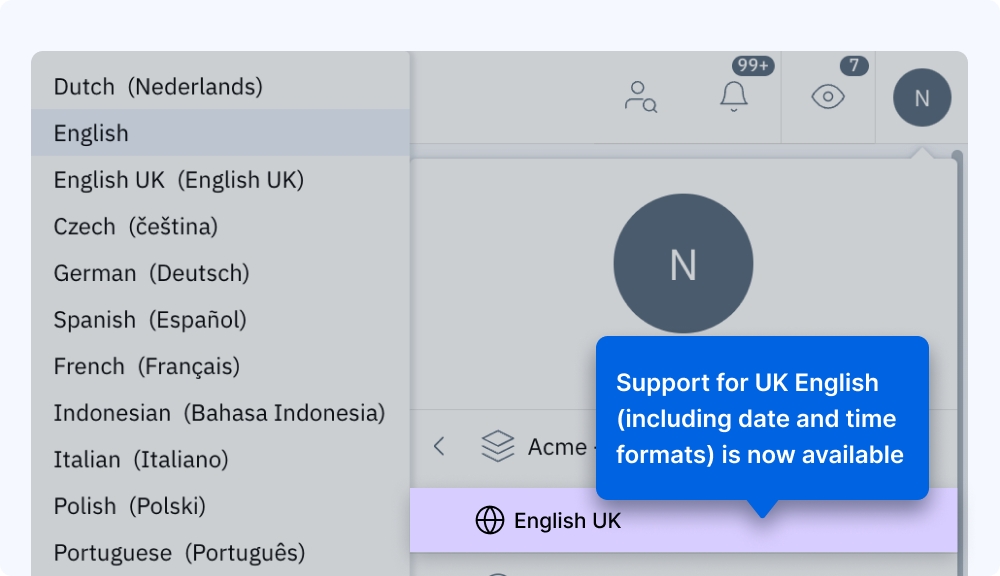Screen dimensions: 1000x576
Task: Open the N user avatar menu
Action: point(921,97)
